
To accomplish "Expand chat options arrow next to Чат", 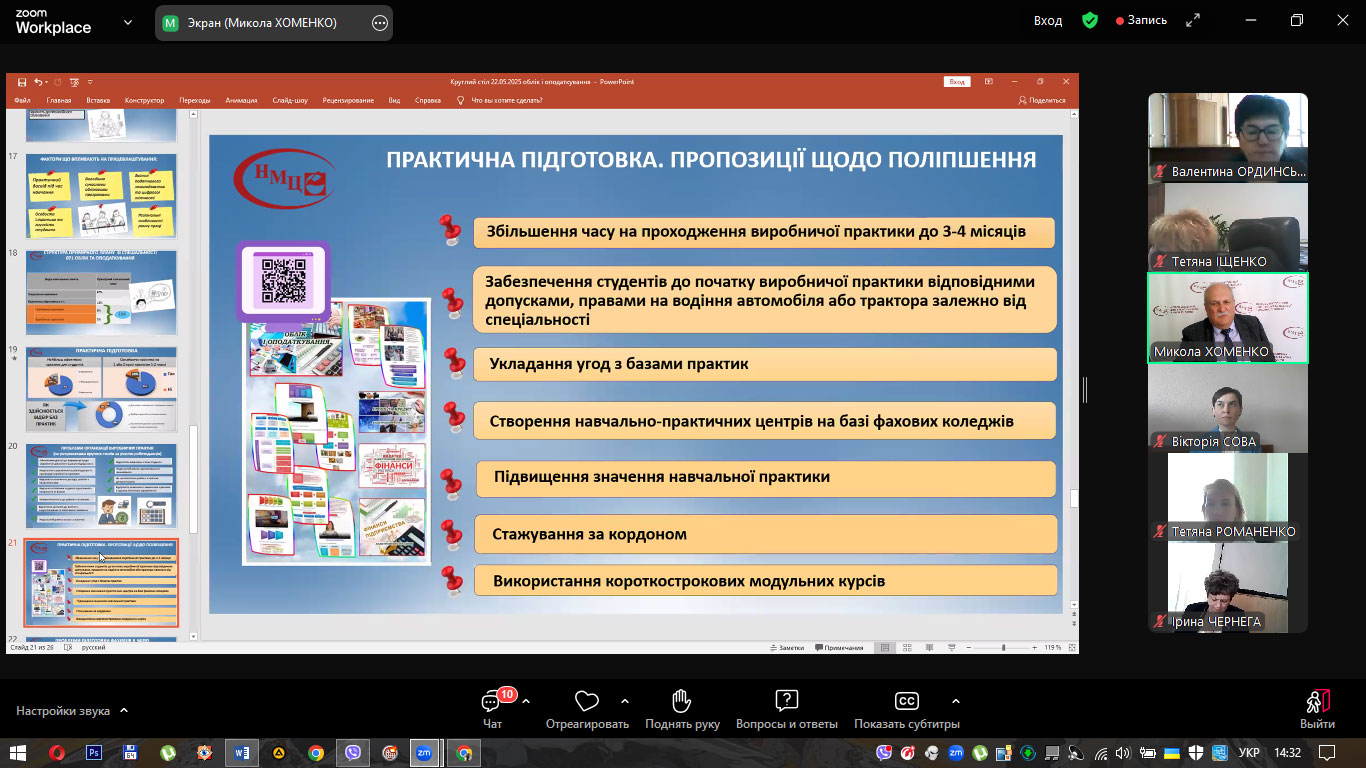I will (526, 701).
